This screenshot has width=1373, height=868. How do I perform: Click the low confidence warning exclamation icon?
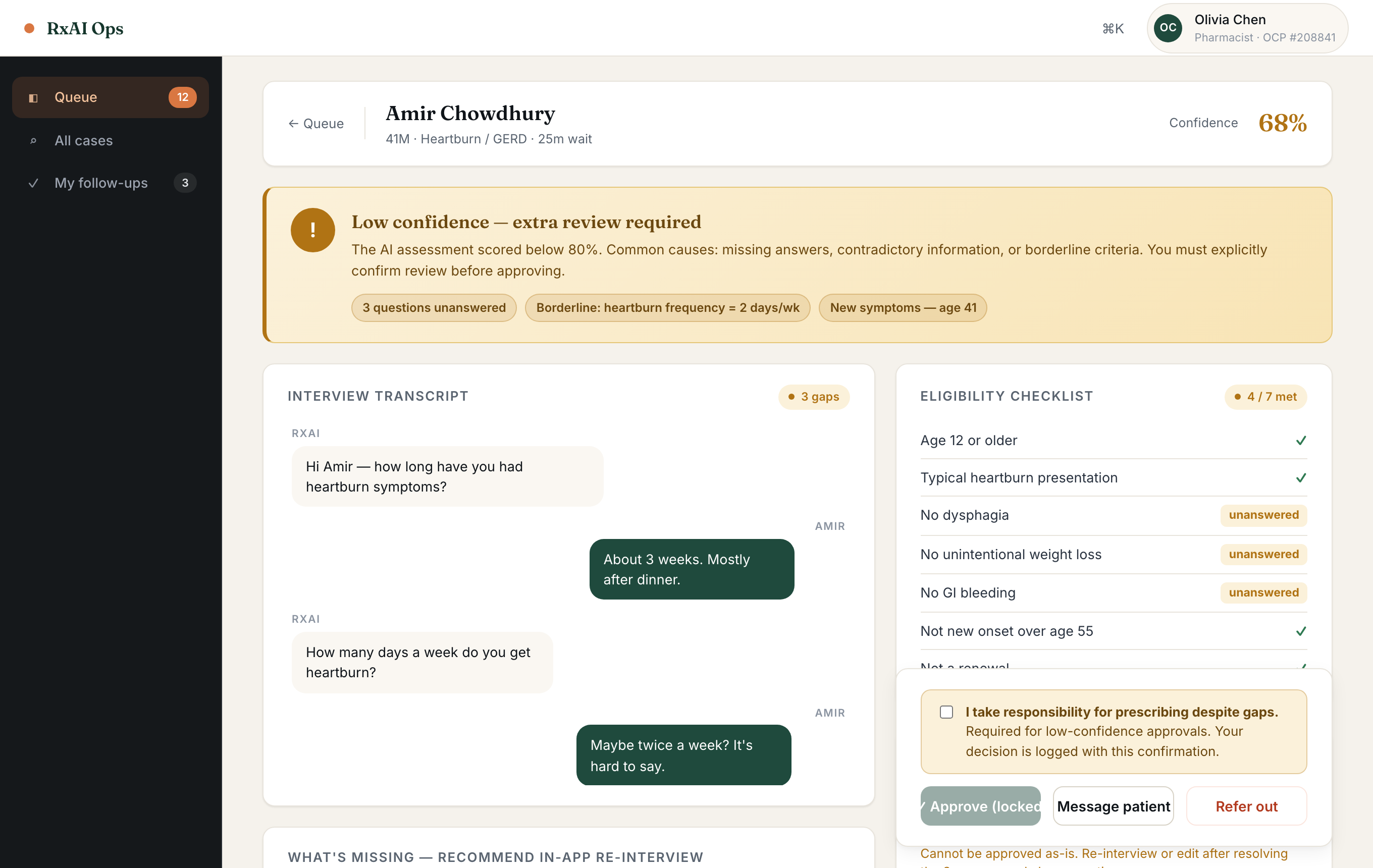tap(312, 230)
